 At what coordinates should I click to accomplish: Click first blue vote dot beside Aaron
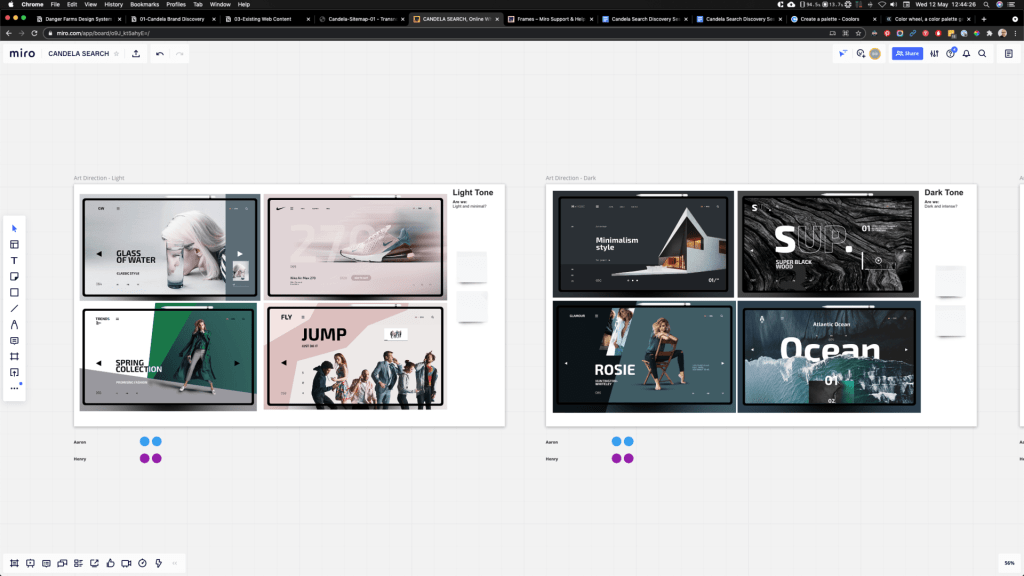pos(145,441)
